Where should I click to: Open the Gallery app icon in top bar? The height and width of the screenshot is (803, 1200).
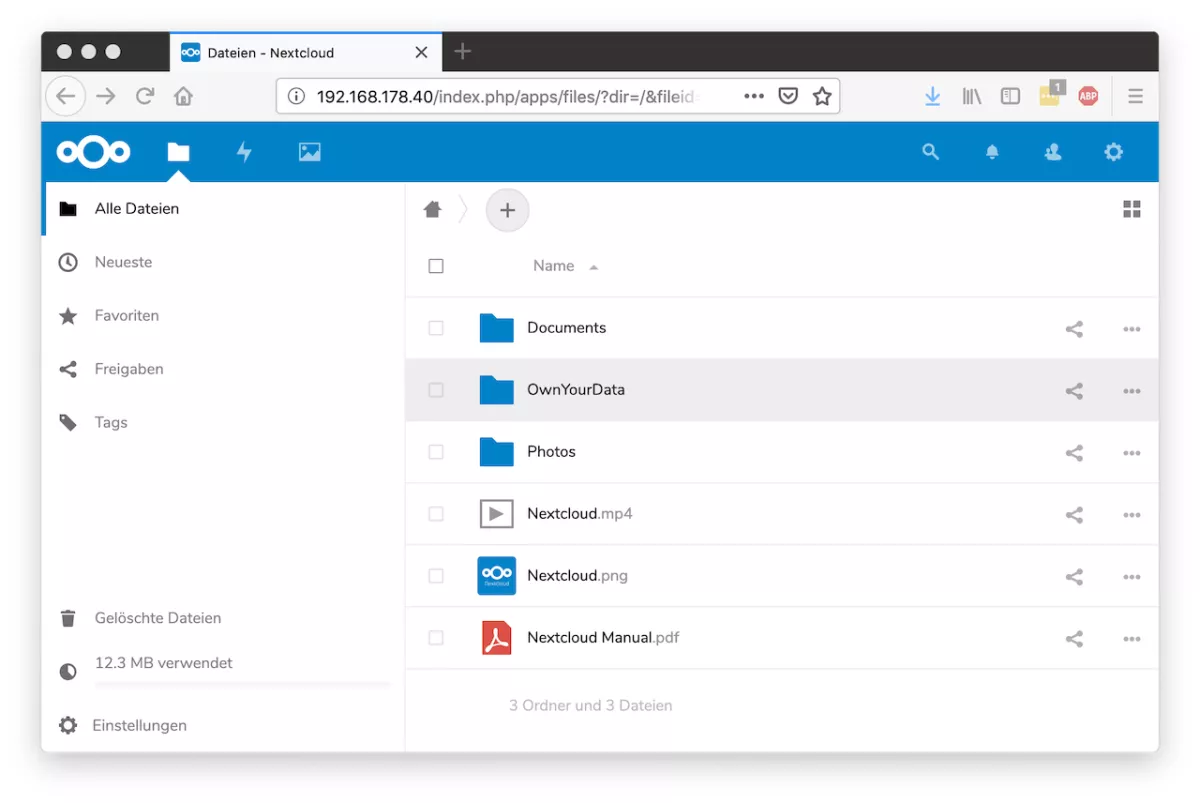pos(309,152)
